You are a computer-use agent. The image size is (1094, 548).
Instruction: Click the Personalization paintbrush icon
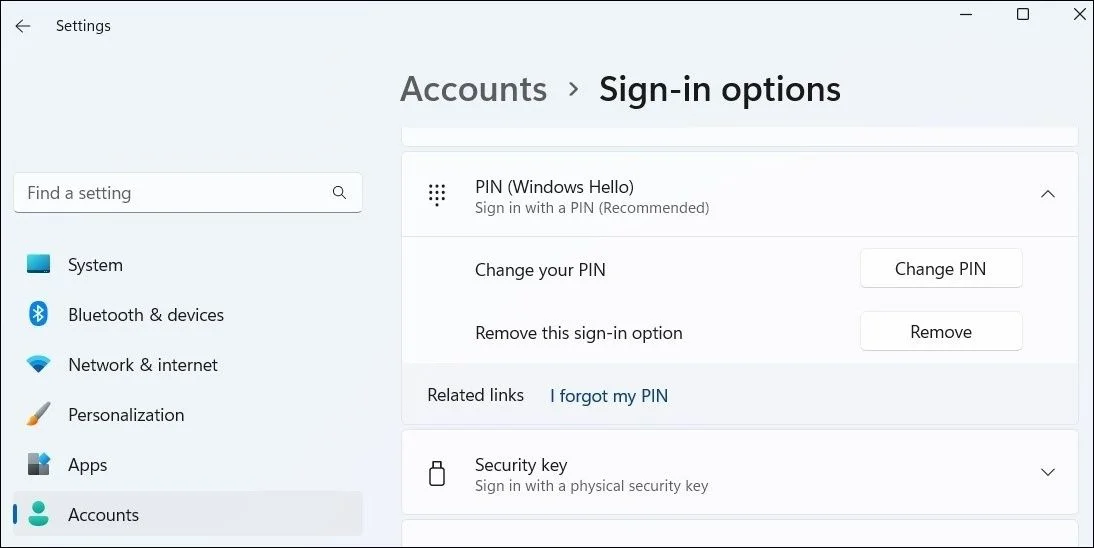[x=39, y=415]
